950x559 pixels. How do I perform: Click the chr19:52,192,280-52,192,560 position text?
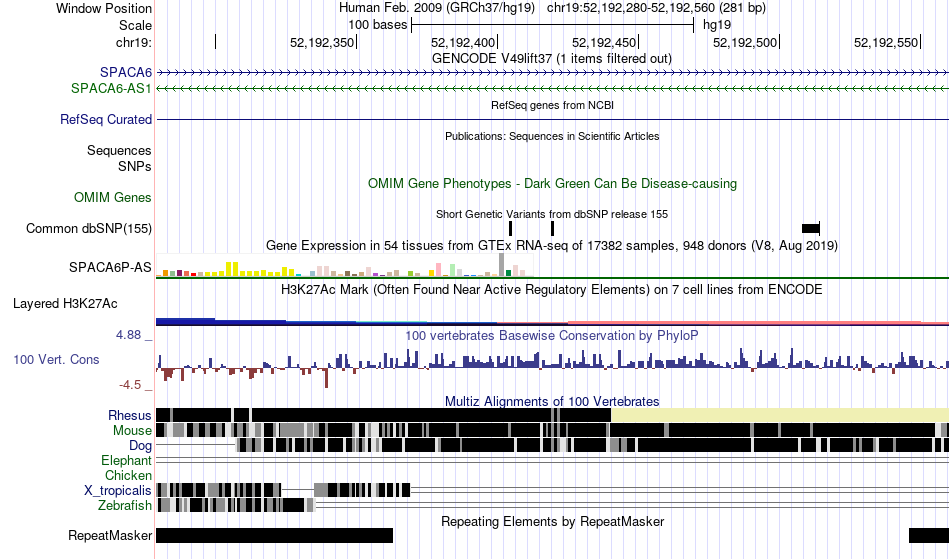point(656,8)
